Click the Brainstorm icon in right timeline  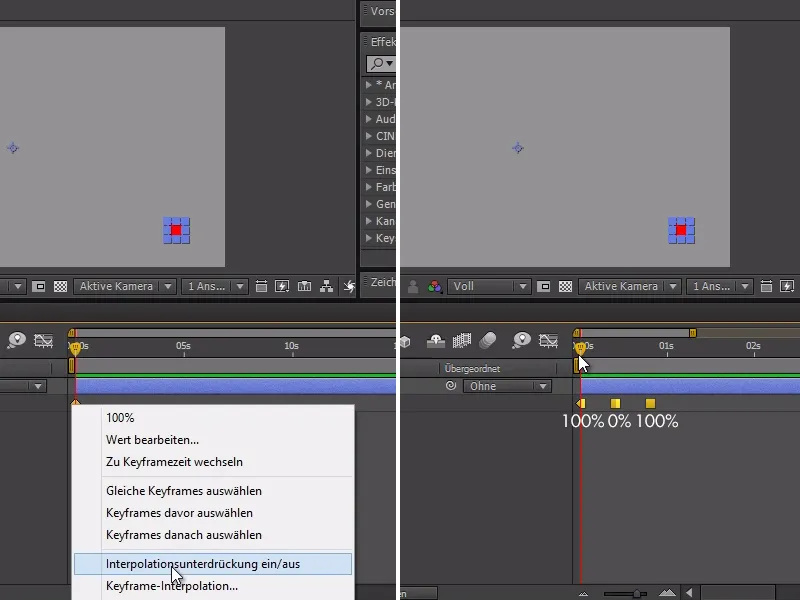pos(521,340)
